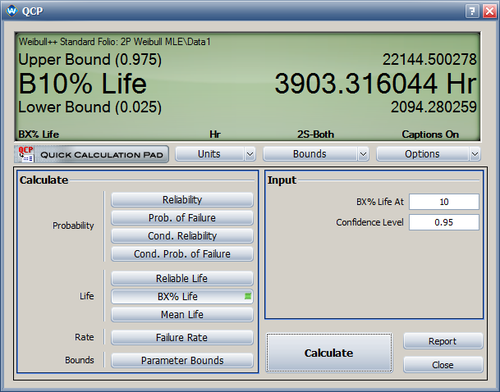Expand the Units dropdown arrow
This screenshot has height=392, width=500.
(x=250, y=154)
